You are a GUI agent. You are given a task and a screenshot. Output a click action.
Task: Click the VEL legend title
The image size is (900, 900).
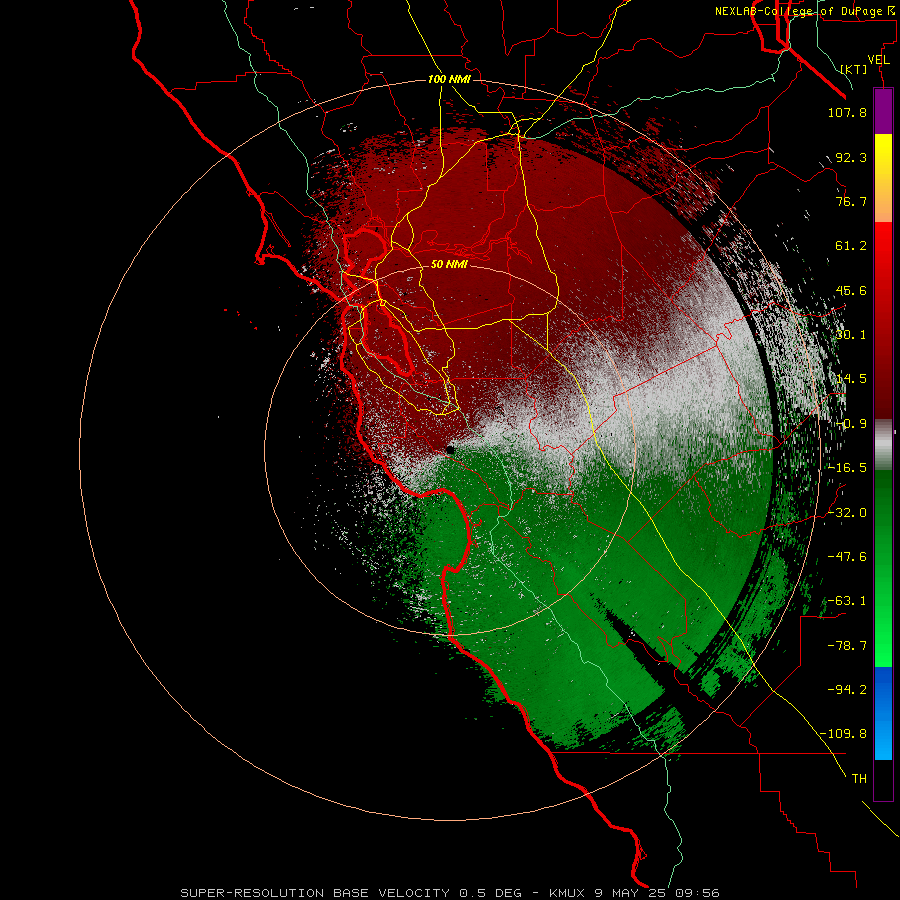[878, 60]
